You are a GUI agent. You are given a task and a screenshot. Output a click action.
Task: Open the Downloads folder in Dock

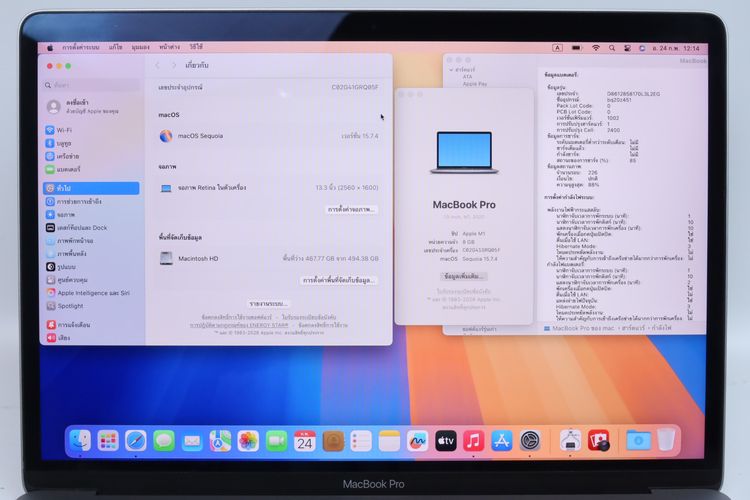coord(638,441)
